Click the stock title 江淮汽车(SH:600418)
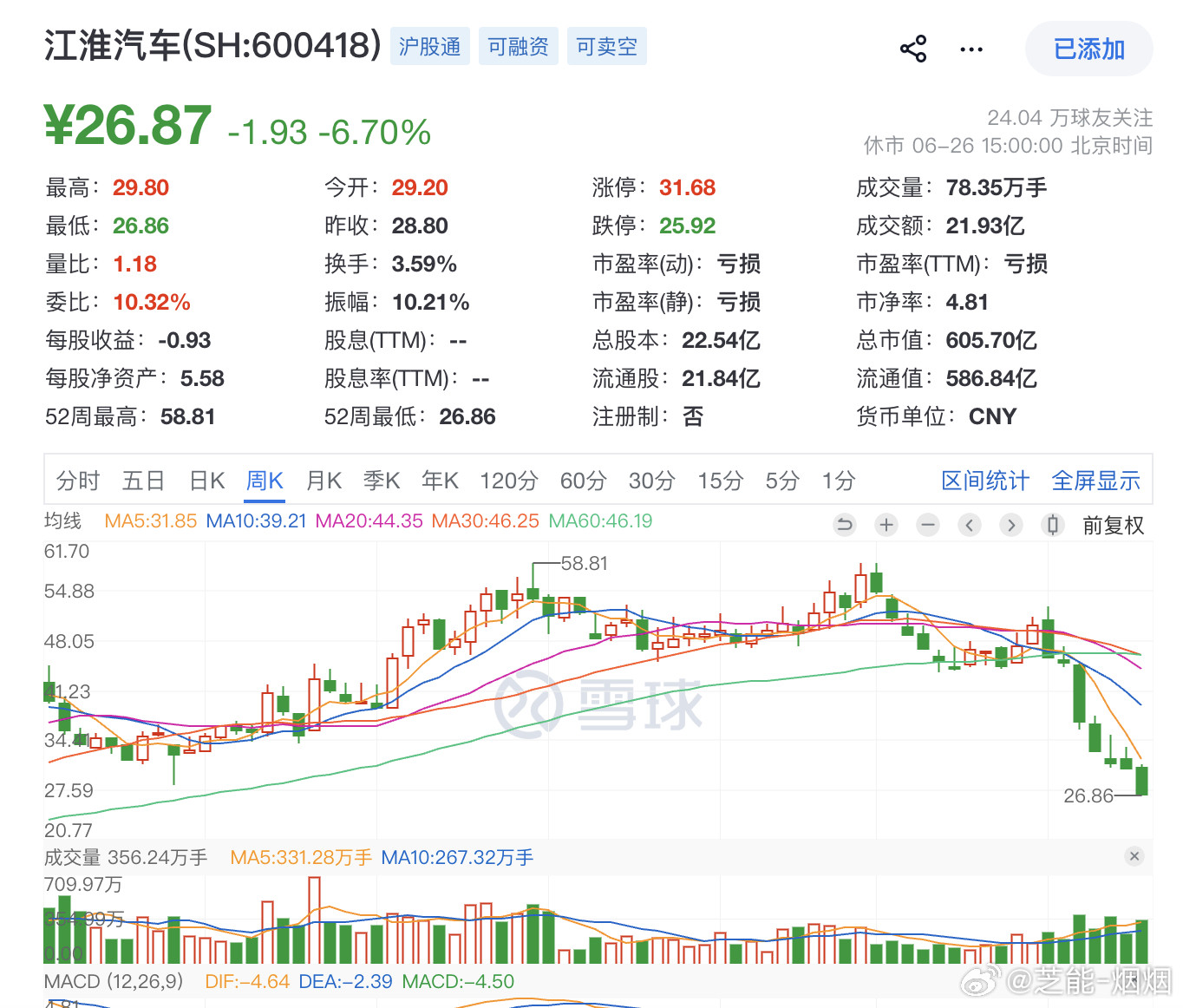This screenshot has height=1008, width=1183. pyautogui.click(x=212, y=46)
